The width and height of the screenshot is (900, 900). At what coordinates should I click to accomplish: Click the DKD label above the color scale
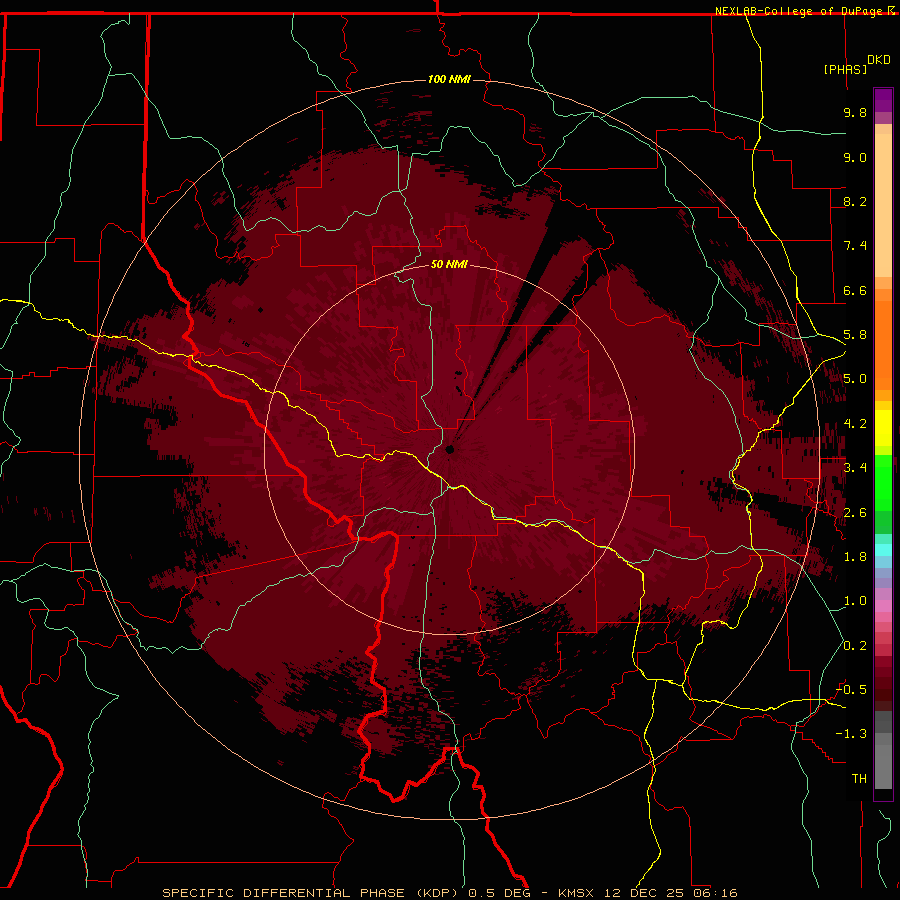(879, 60)
